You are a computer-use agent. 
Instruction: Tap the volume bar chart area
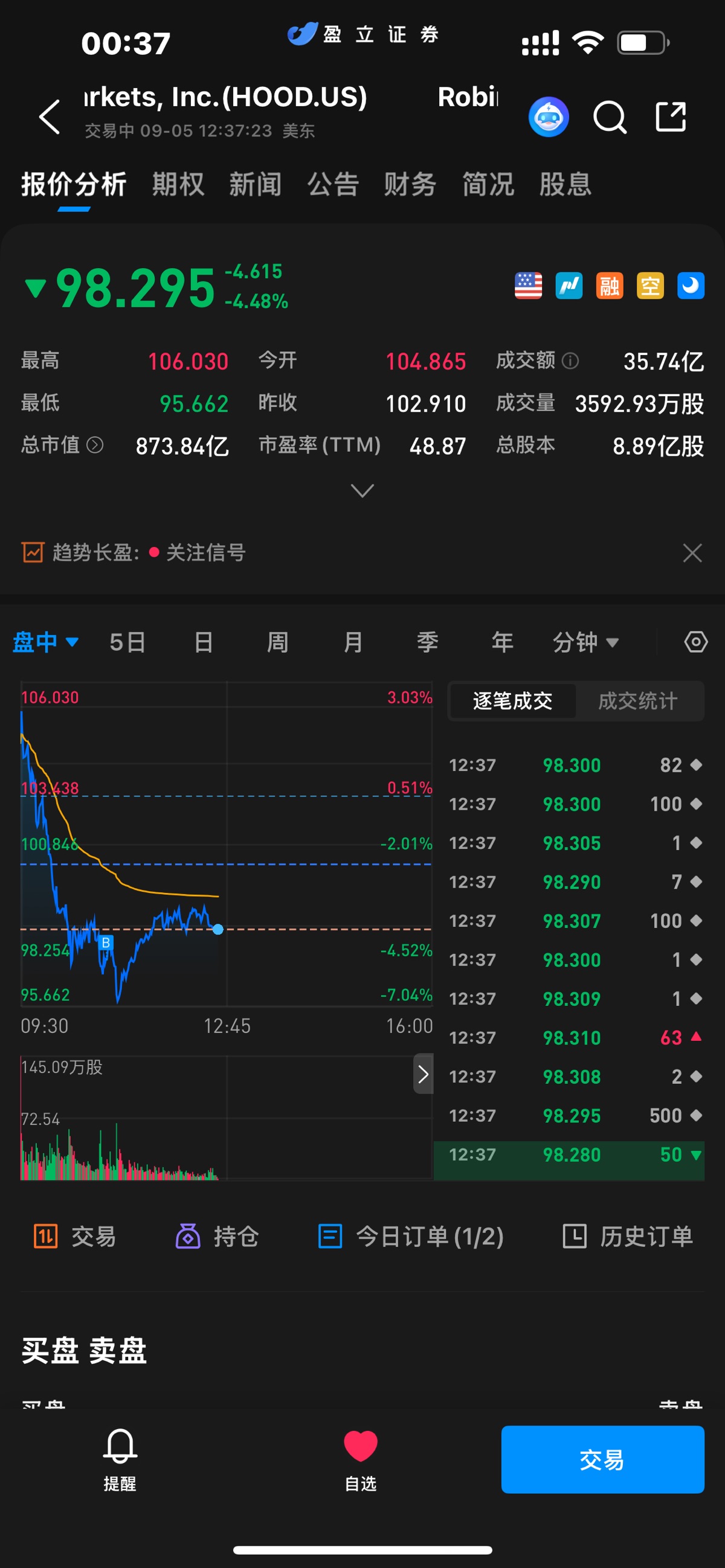tap(226, 1118)
